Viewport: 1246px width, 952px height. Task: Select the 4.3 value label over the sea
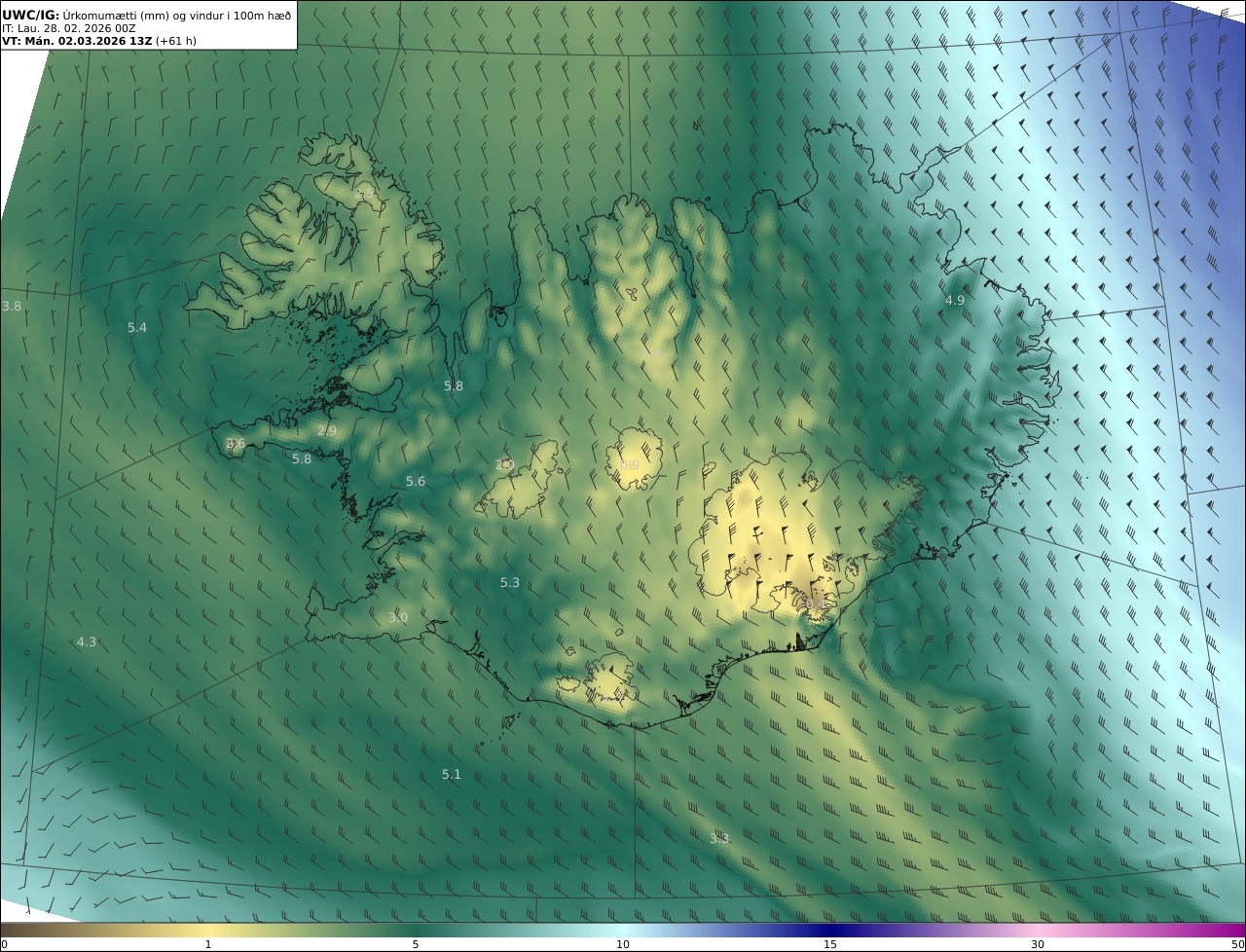(87, 642)
